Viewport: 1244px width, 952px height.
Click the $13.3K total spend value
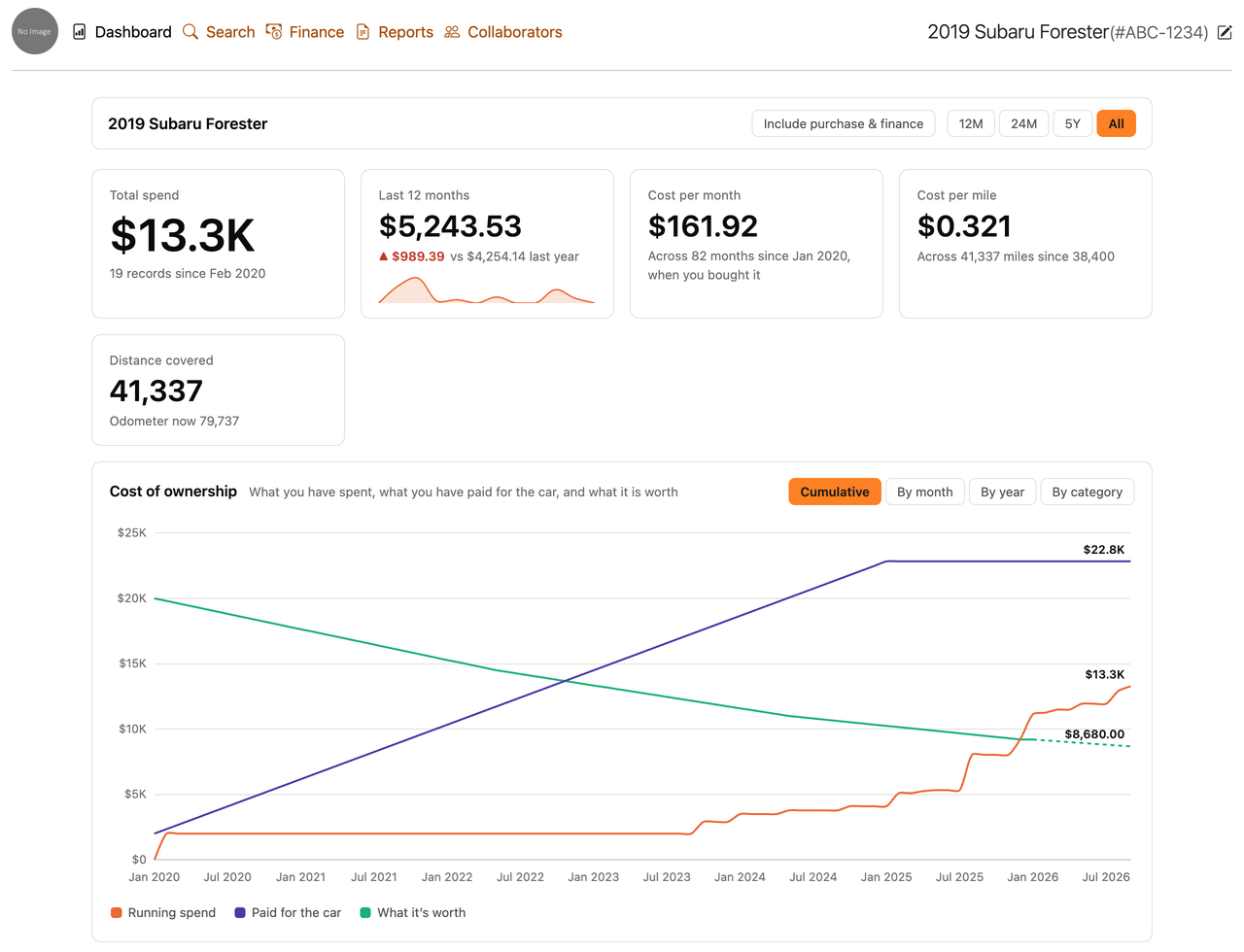pyautogui.click(x=183, y=235)
